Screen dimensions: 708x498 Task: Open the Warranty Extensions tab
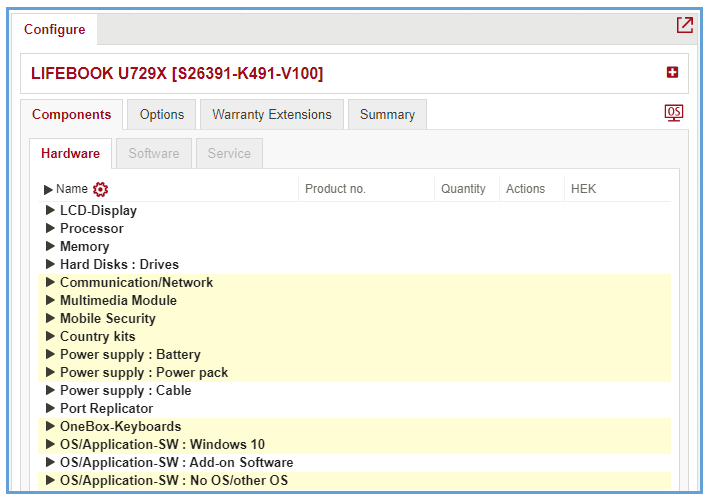[272, 115]
